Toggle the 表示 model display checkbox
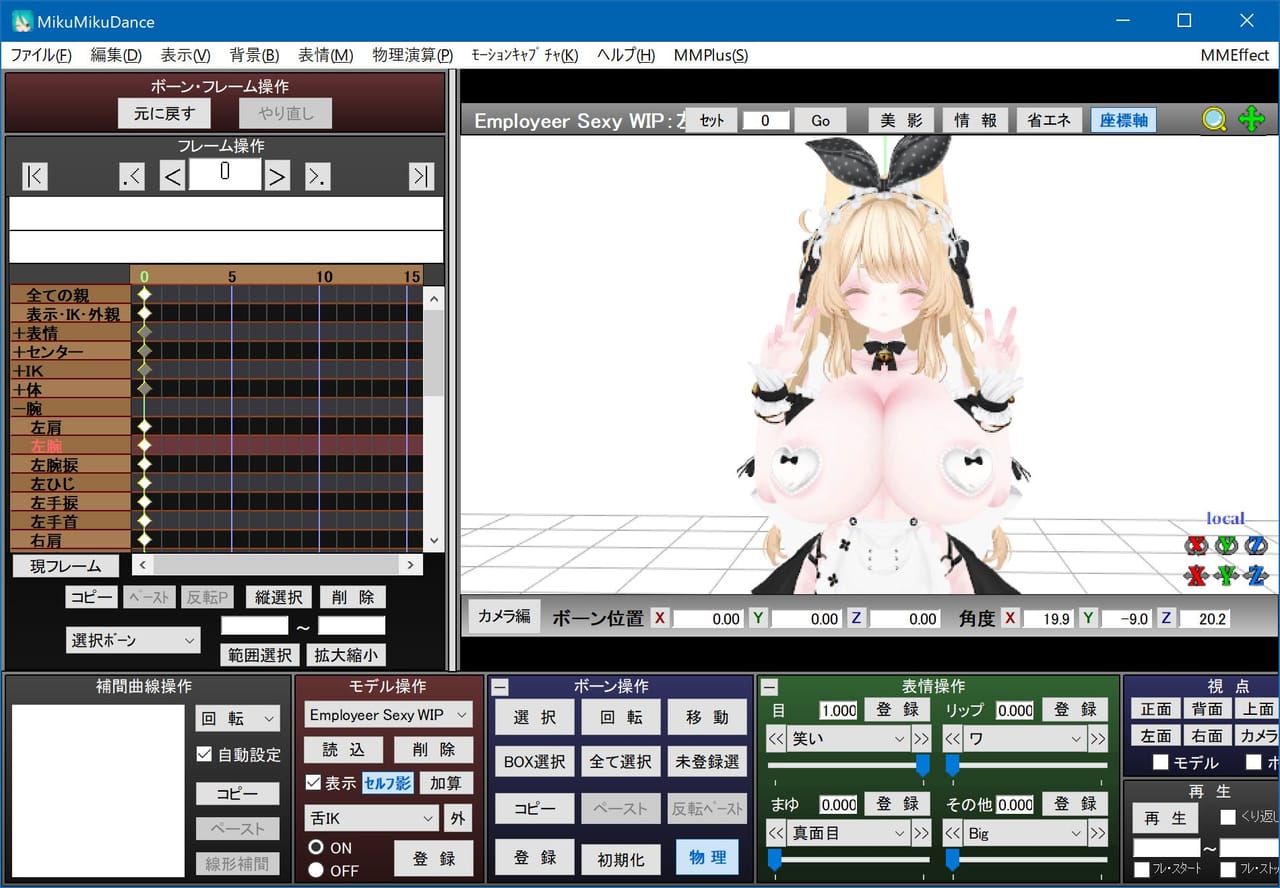This screenshot has height=888, width=1280. tap(313, 782)
